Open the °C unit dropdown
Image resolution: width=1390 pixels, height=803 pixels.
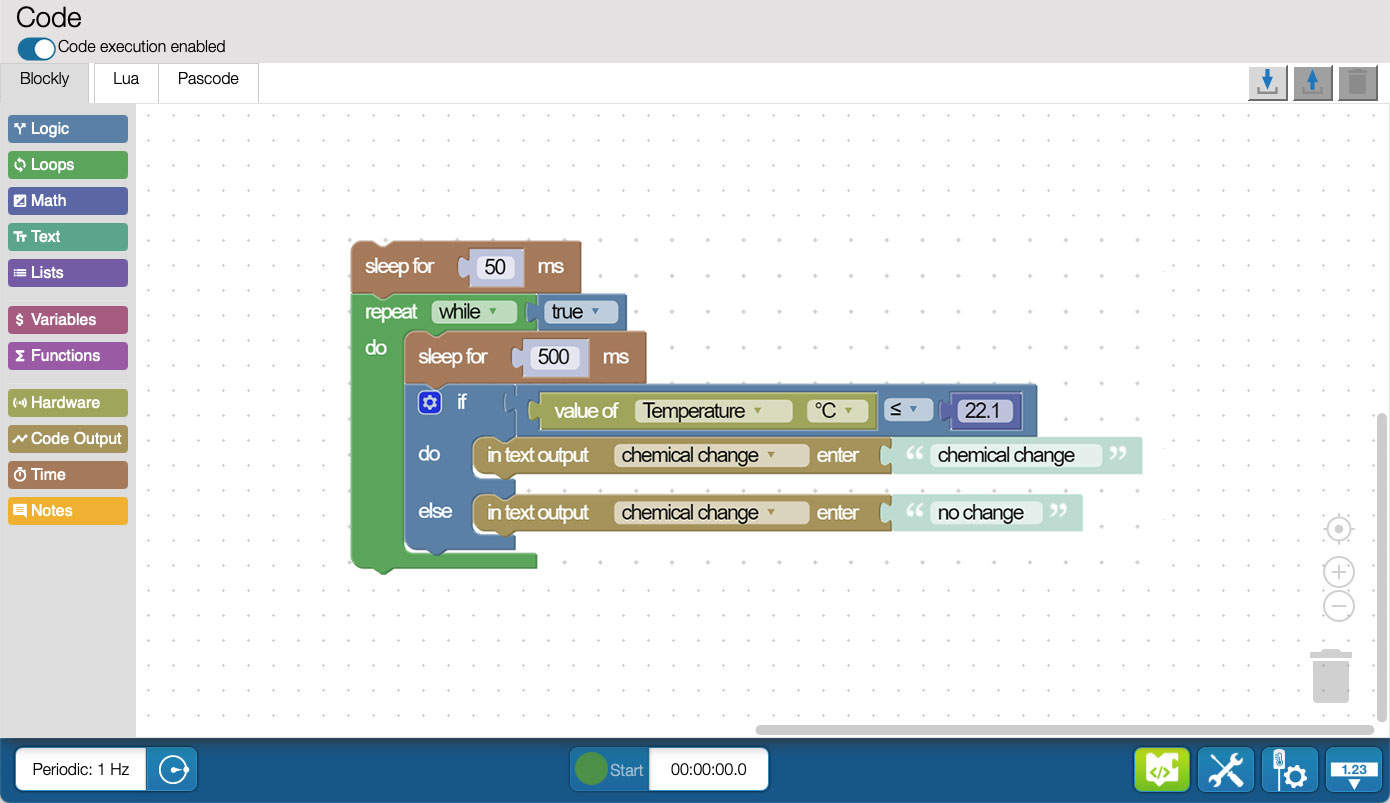click(837, 411)
